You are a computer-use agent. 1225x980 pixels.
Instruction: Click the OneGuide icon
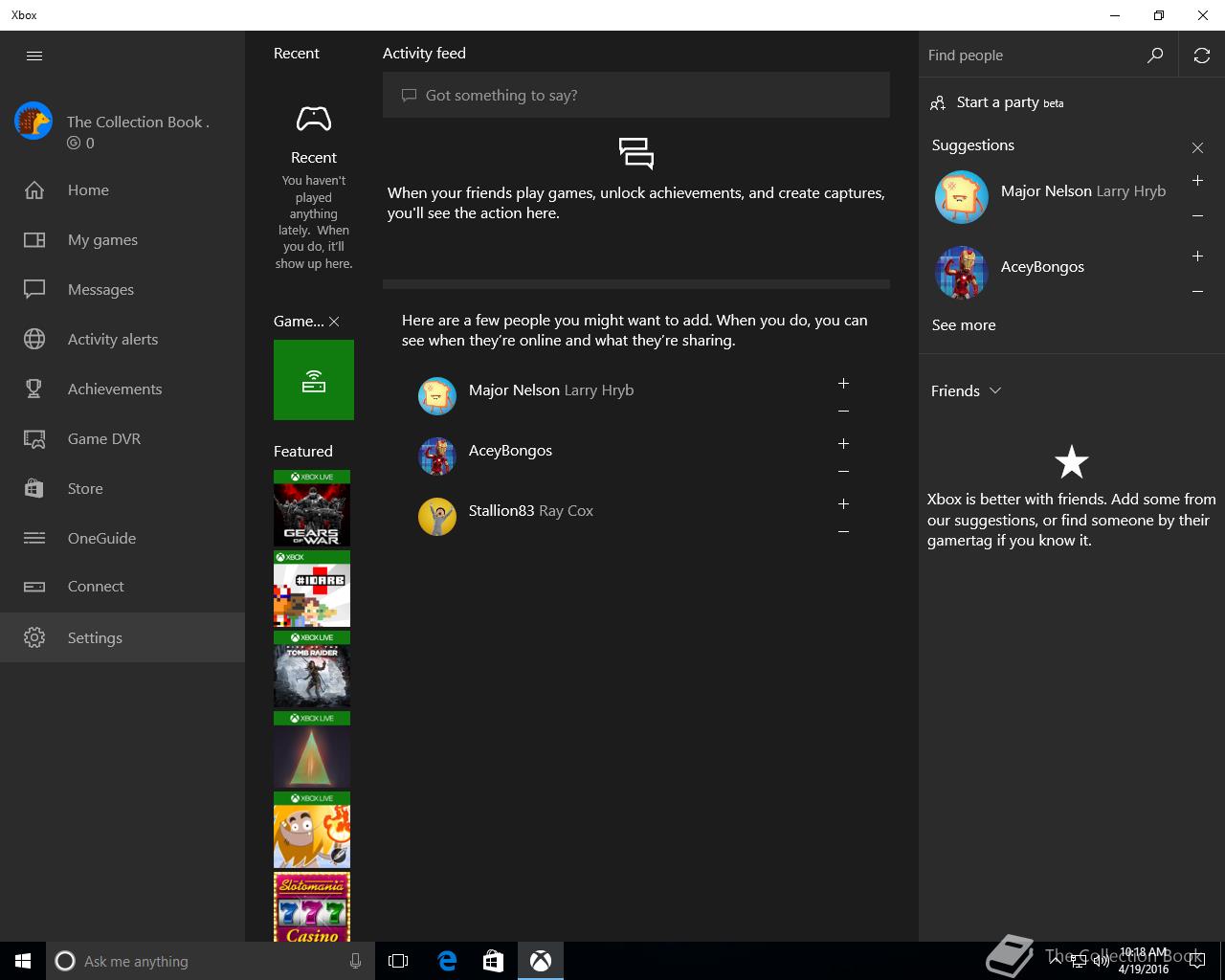pyautogui.click(x=34, y=538)
